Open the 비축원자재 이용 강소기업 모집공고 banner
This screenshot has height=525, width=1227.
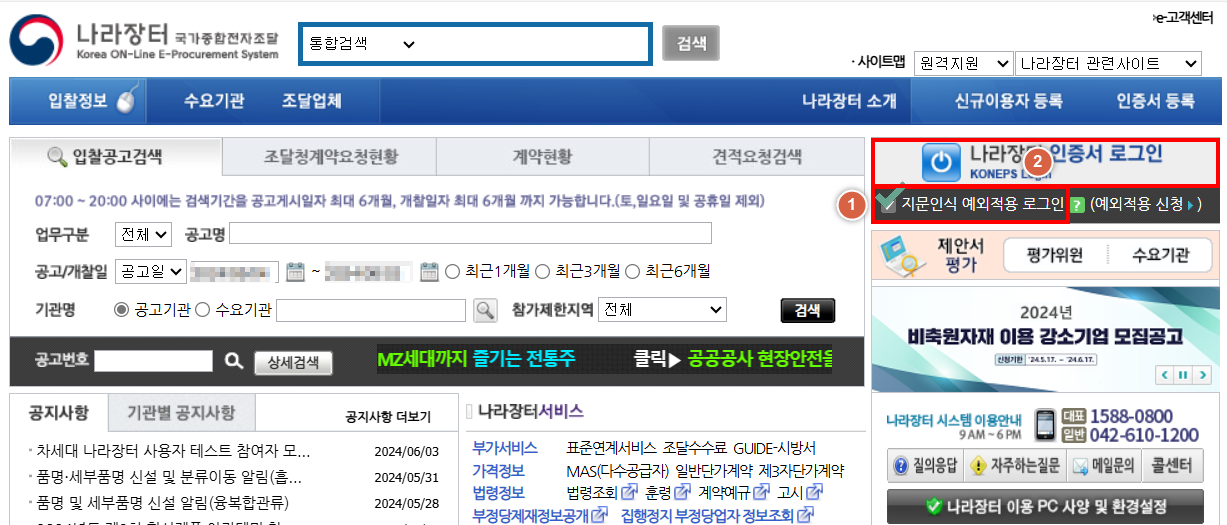point(1045,337)
